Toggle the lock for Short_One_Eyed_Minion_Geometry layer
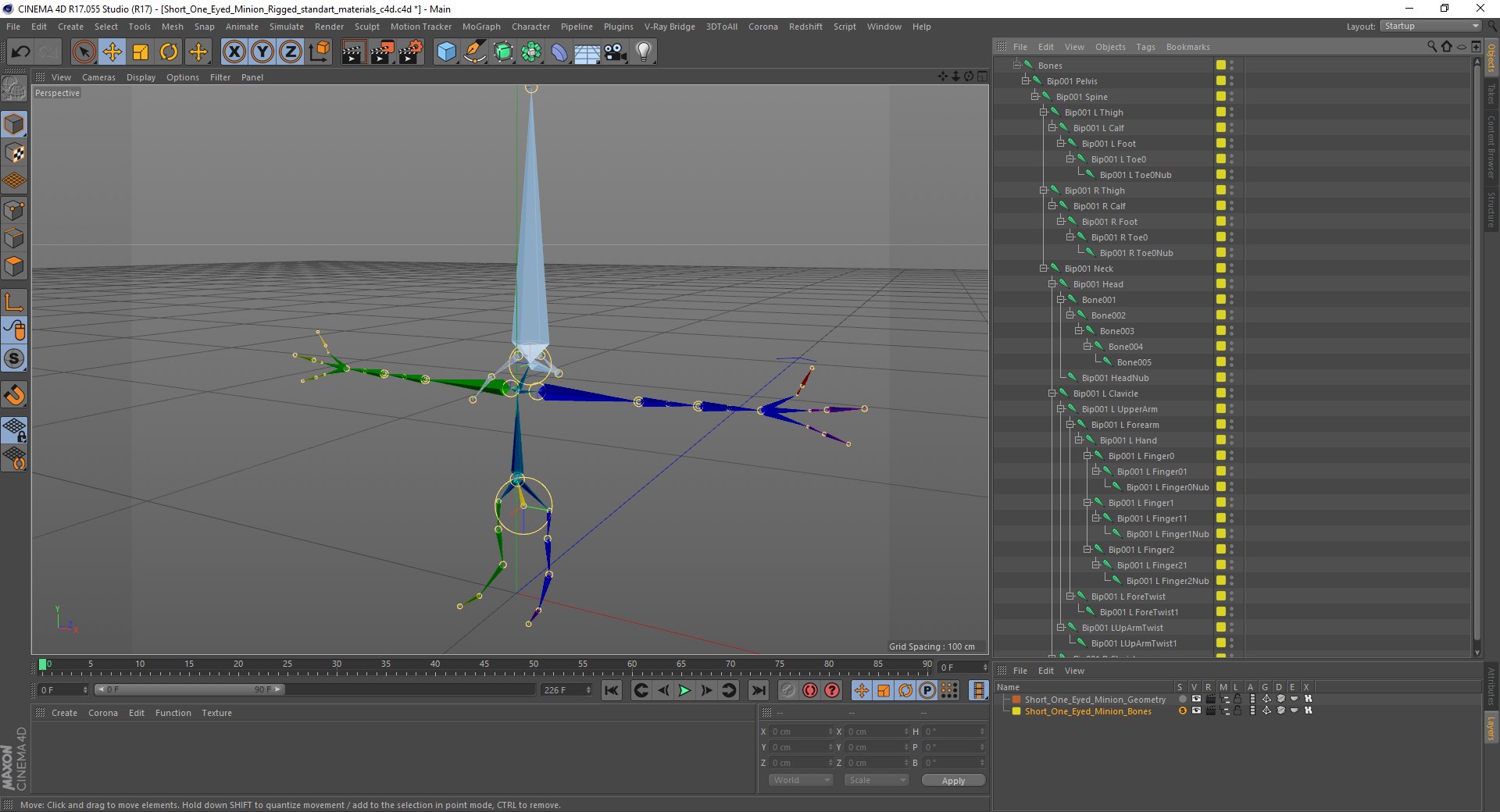Screen dimensions: 1500x812 coord(1237,700)
